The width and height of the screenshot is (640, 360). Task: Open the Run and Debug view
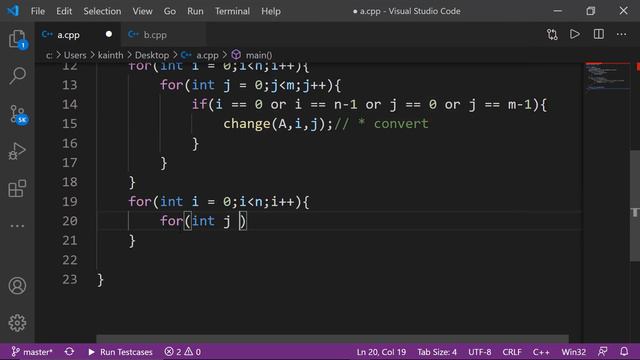(17, 151)
